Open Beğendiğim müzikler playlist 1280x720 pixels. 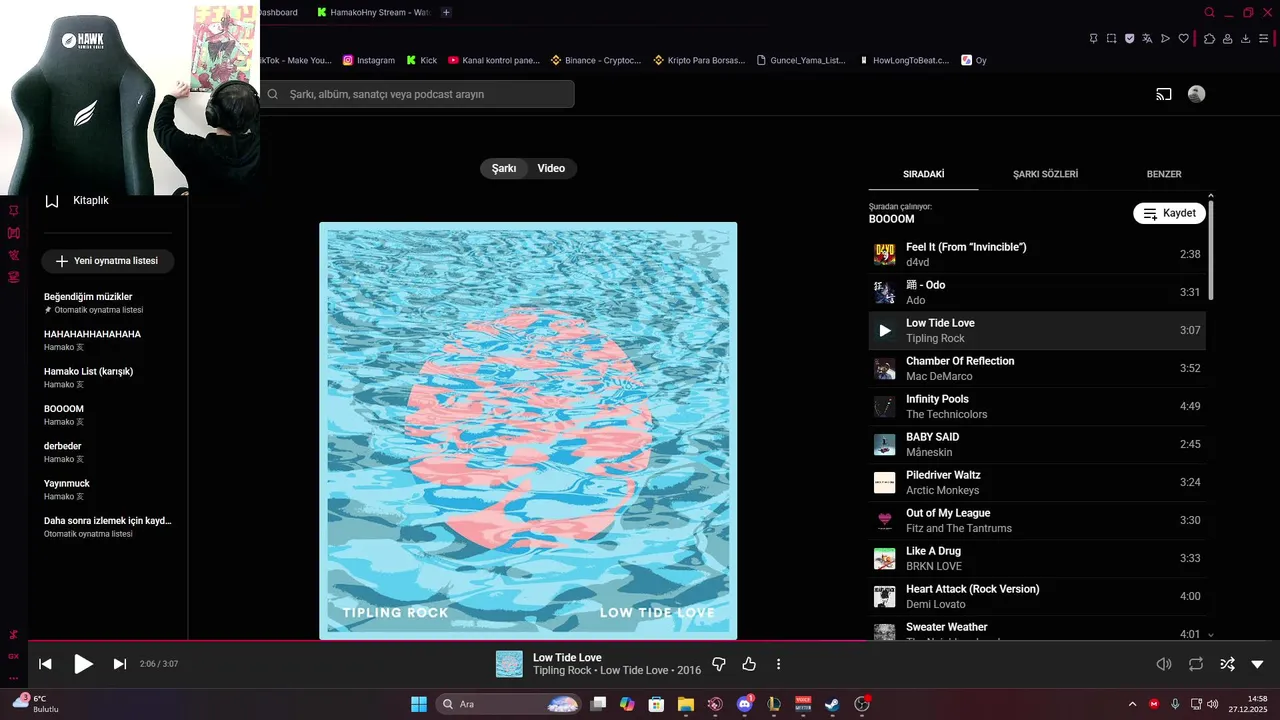(x=93, y=303)
